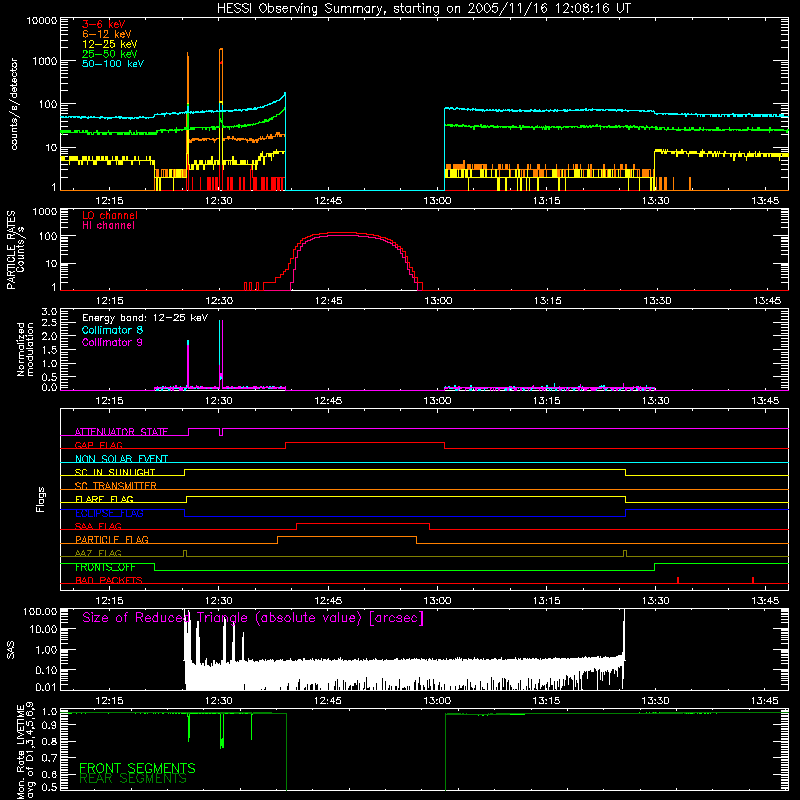The image size is (800, 800).
Task: Click the SC IN SUNLIGHT flag label
Action: point(115,472)
